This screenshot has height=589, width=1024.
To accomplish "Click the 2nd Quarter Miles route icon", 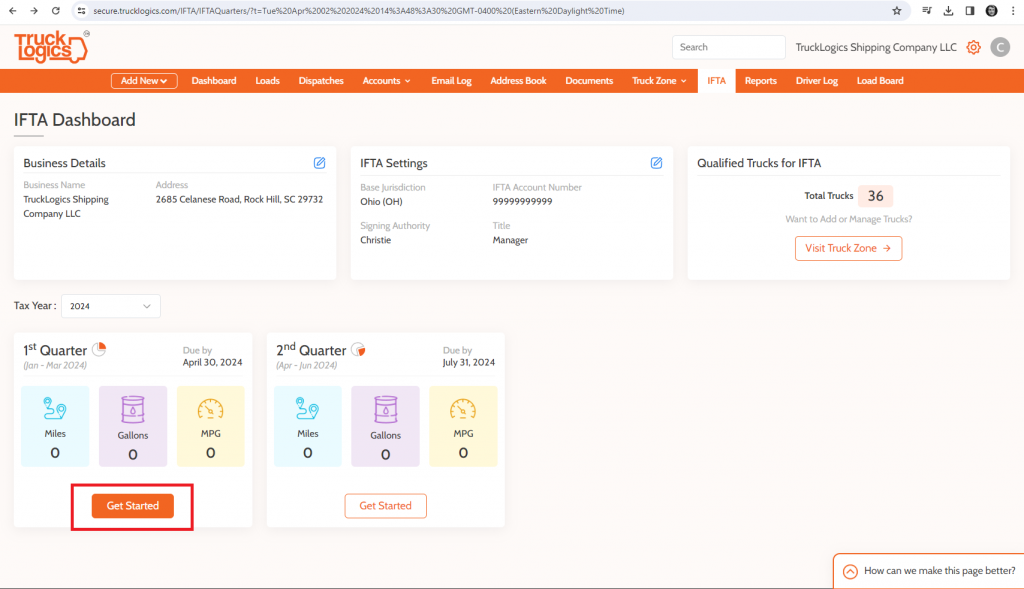I will click(308, 409).
